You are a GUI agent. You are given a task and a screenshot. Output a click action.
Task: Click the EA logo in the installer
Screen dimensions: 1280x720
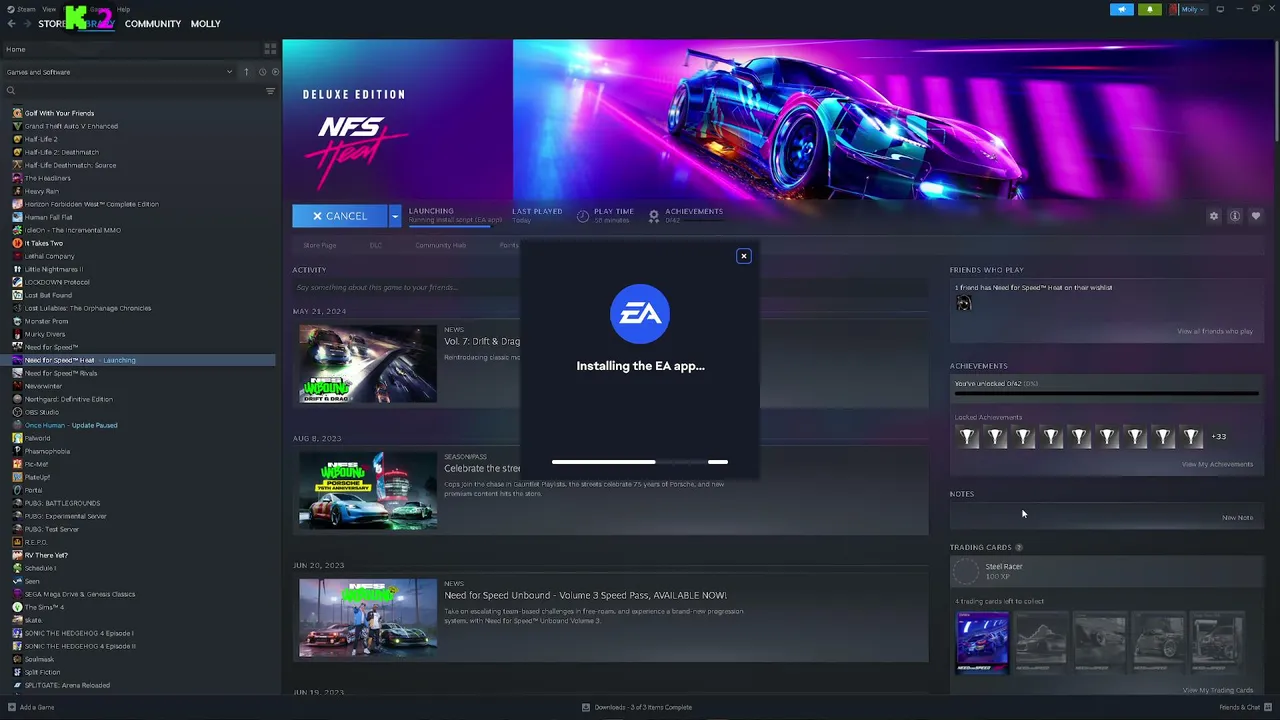click(x=640, y=314)
